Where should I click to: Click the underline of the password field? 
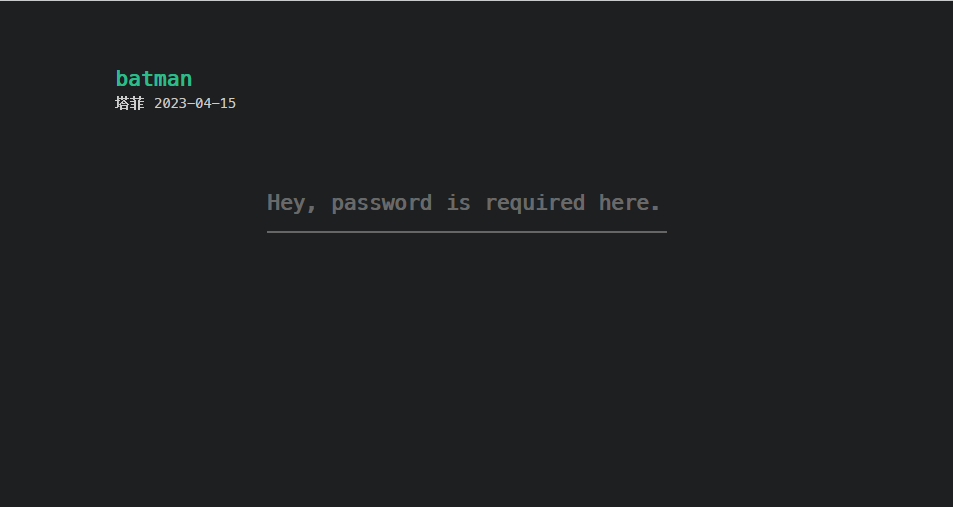point(467,232)
